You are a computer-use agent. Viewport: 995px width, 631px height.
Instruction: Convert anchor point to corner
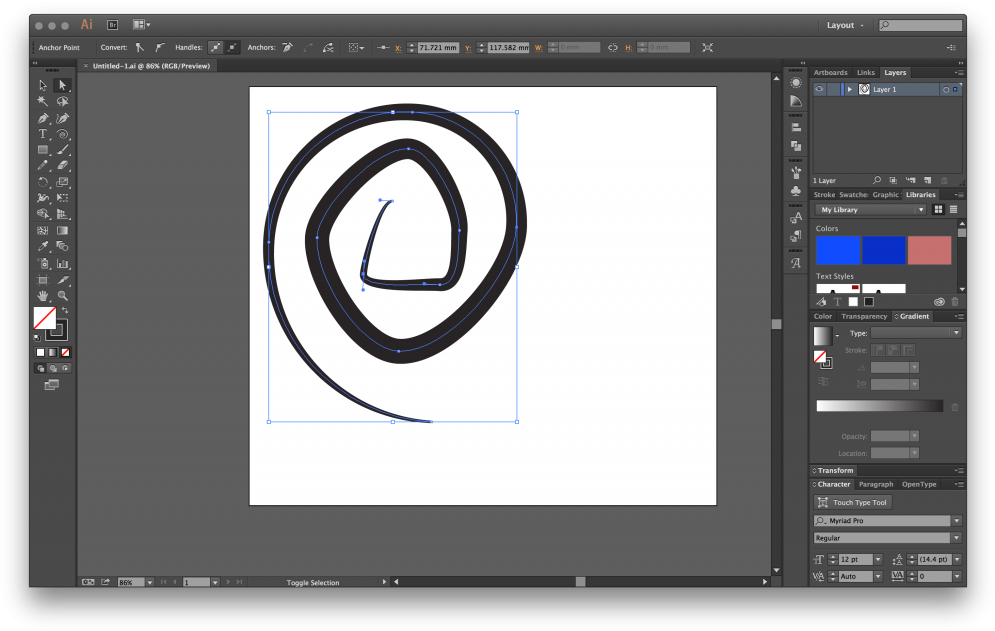click(x=140, y=47)
